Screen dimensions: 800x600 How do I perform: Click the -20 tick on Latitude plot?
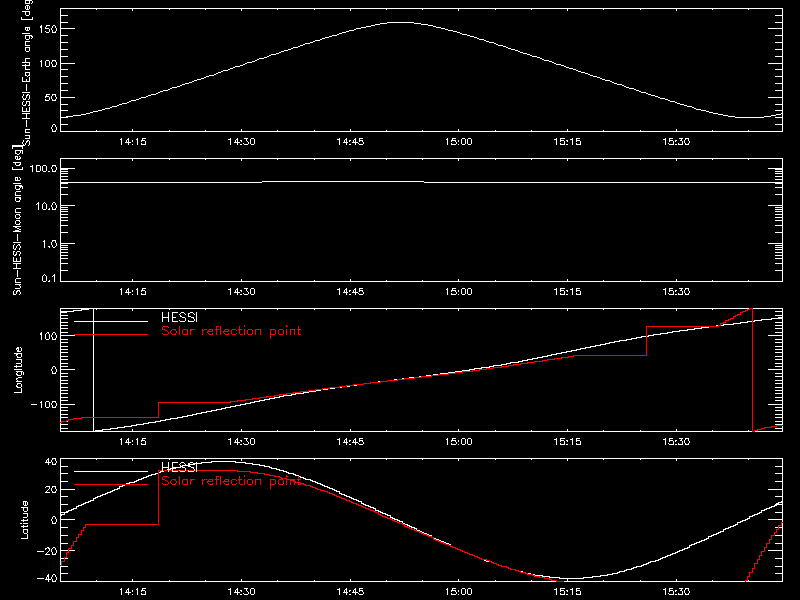coord(47,551)
